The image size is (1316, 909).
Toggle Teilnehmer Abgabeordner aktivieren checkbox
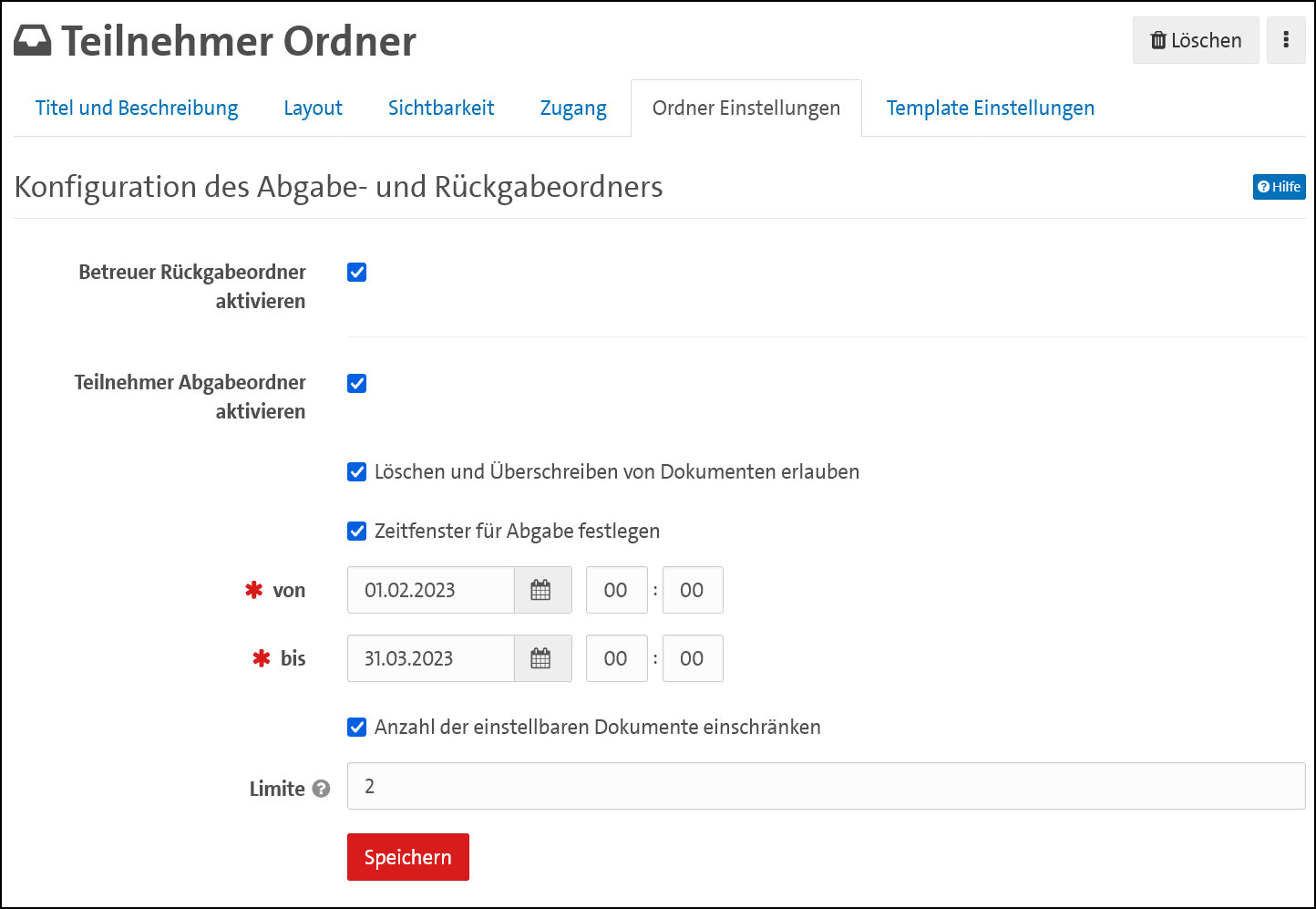[357, 383]
